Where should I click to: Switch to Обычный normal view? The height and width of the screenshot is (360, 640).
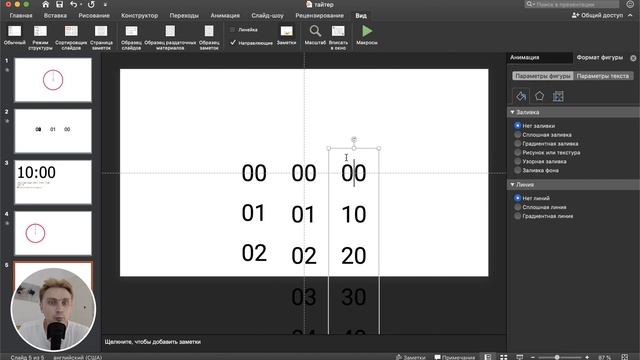(x=15, y=36)
